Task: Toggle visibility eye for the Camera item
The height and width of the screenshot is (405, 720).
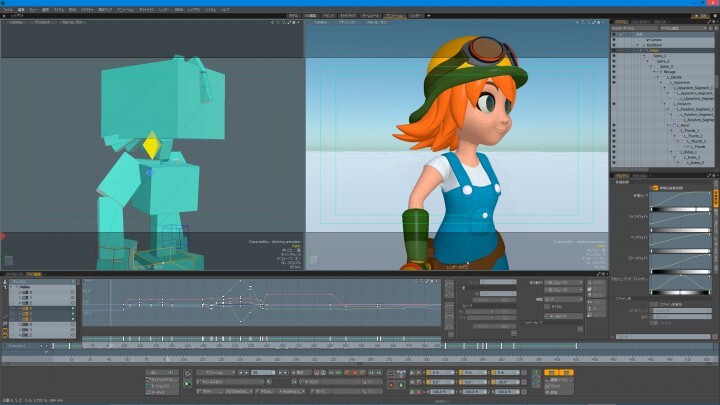Action: pyautogui.click(x=615, y=38)
